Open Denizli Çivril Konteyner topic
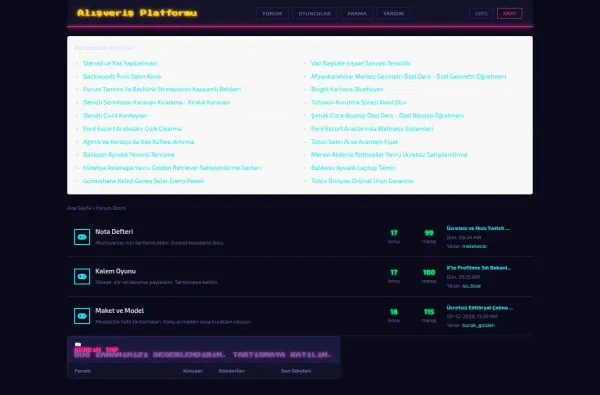This screenshot has width=600, height=395. (x=115, y=115)
